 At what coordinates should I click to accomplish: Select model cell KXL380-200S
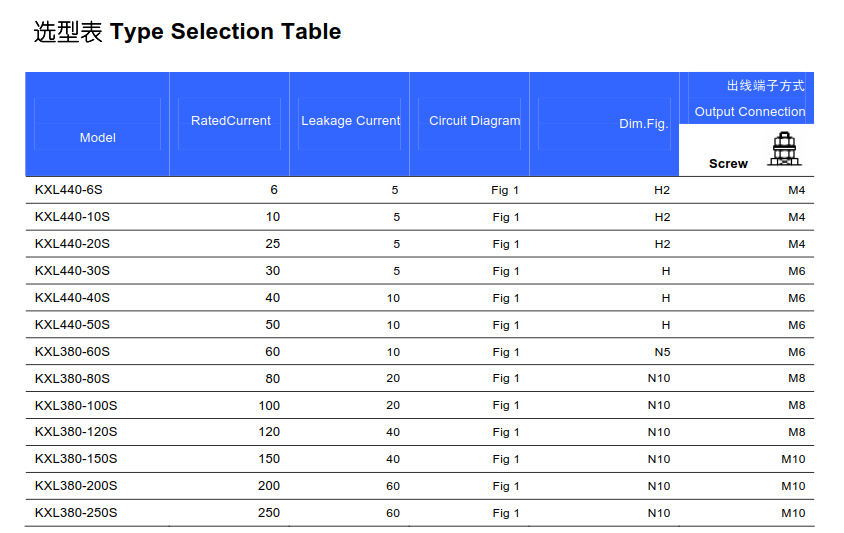pyautogui.click(x=76, y=486)
